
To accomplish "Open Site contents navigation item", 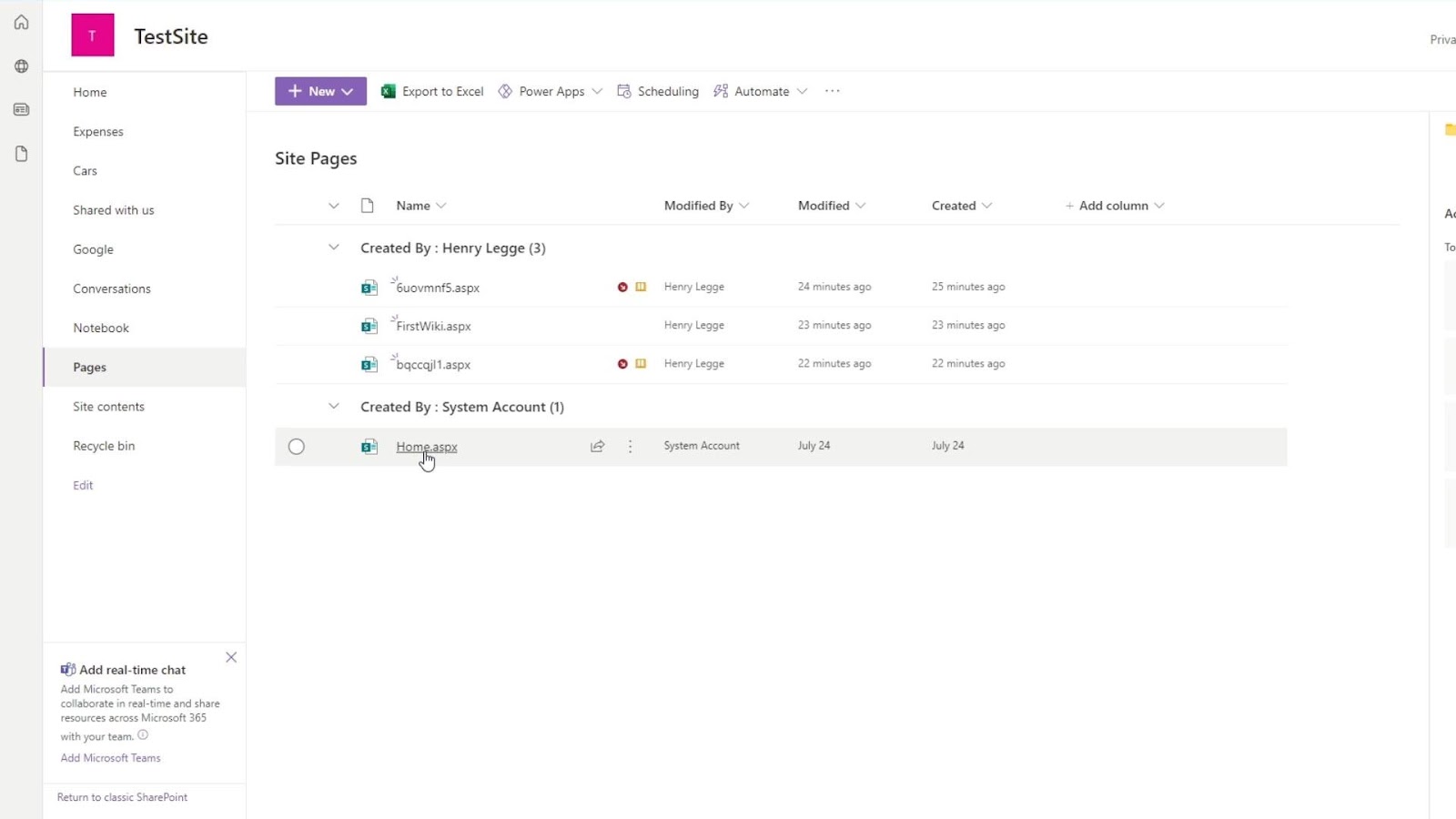I will click(109, 406).
